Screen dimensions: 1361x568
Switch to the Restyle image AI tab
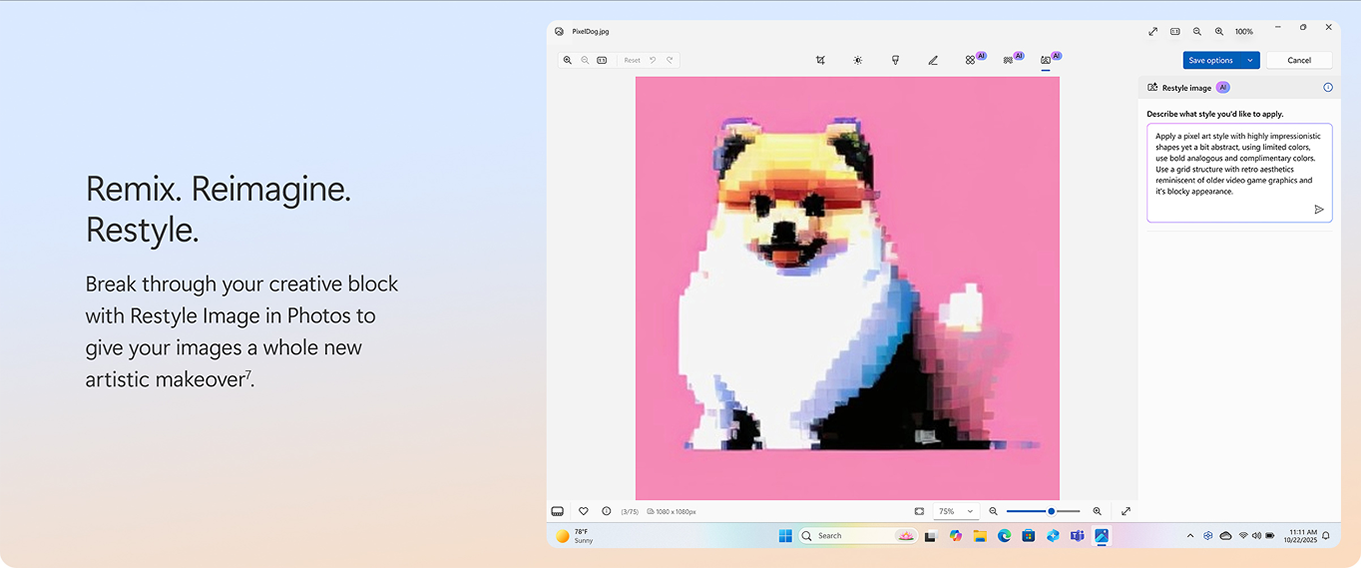pos(1046,60)
